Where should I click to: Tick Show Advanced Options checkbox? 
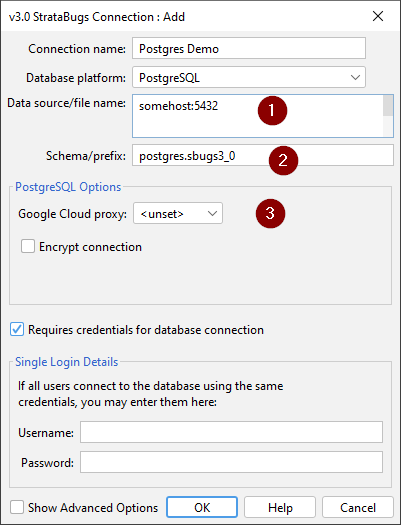tap(17, 507)
